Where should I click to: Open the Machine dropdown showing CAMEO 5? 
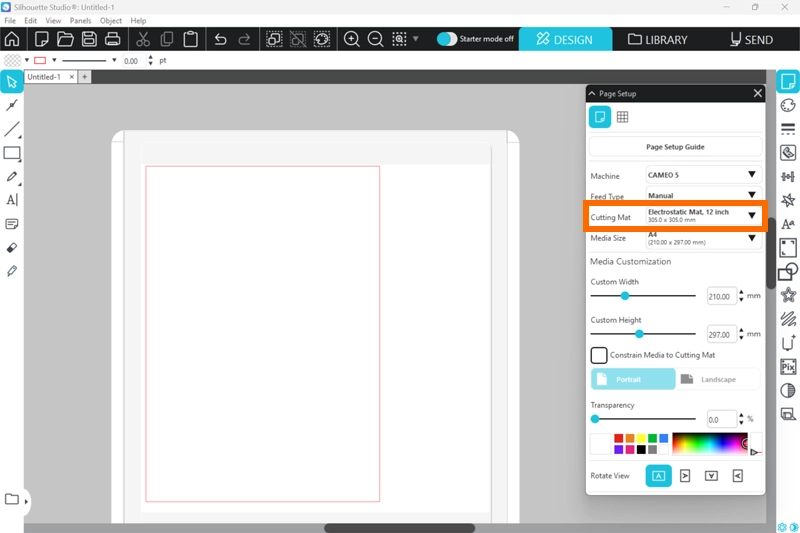700,175
